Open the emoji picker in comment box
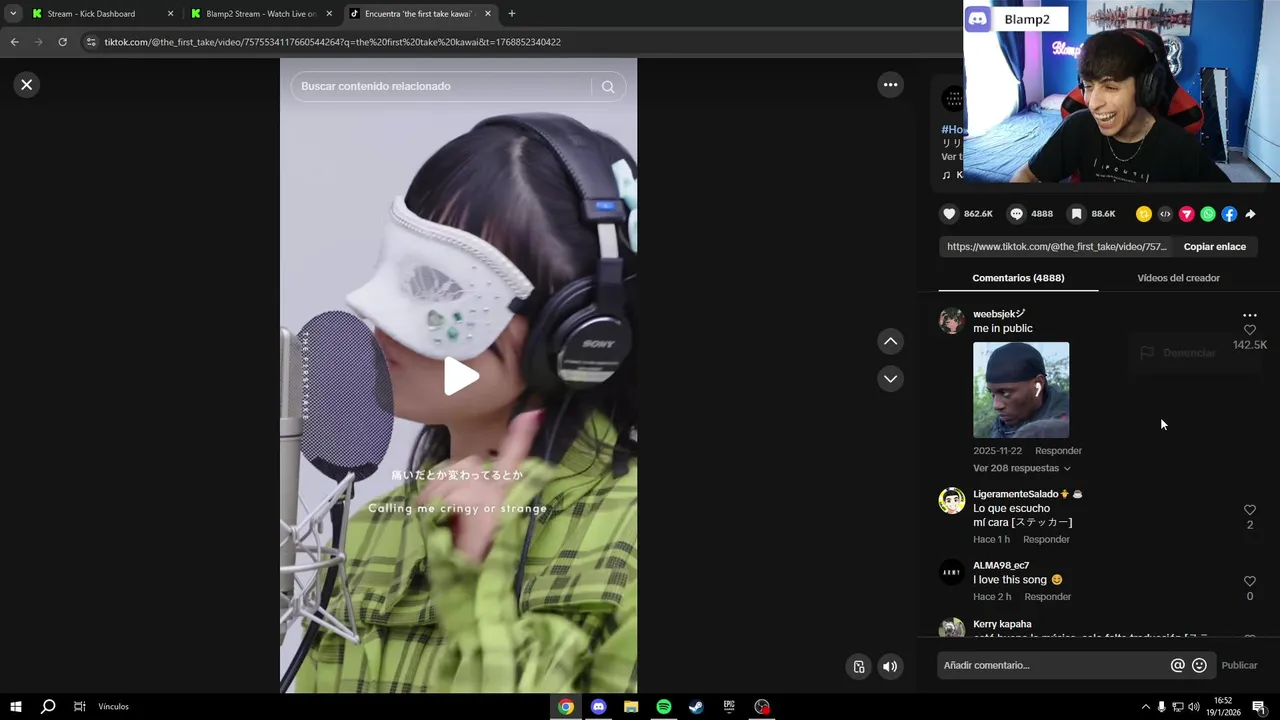Image resolution: width=1280 pixels, height=720 pixels. (1199, 665)
